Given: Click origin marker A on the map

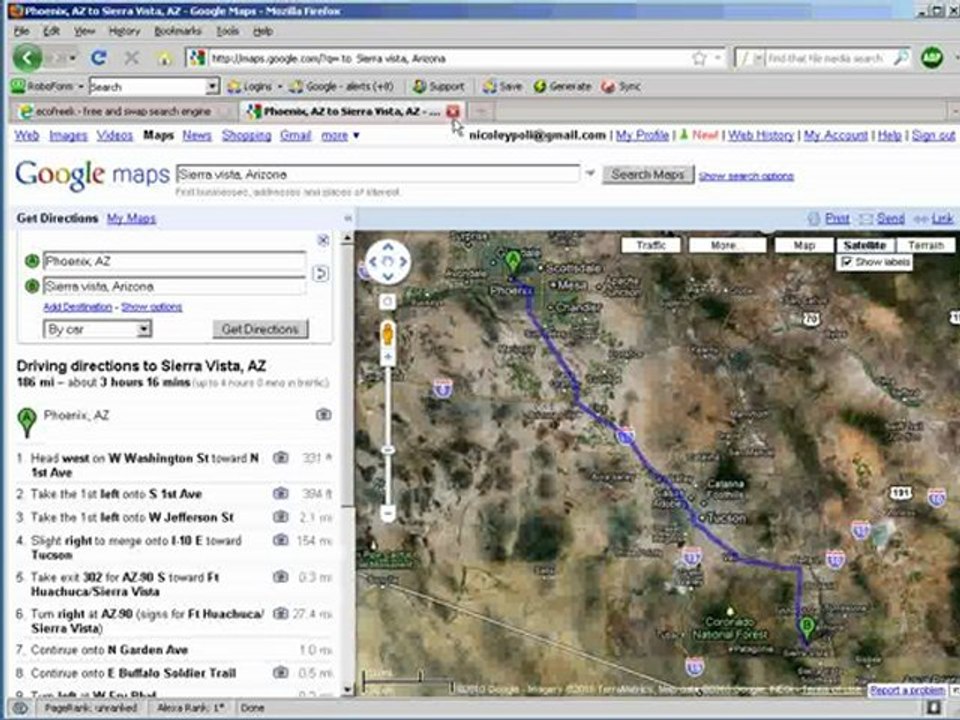Looking at the screenshot, I should tap(512, 263).
